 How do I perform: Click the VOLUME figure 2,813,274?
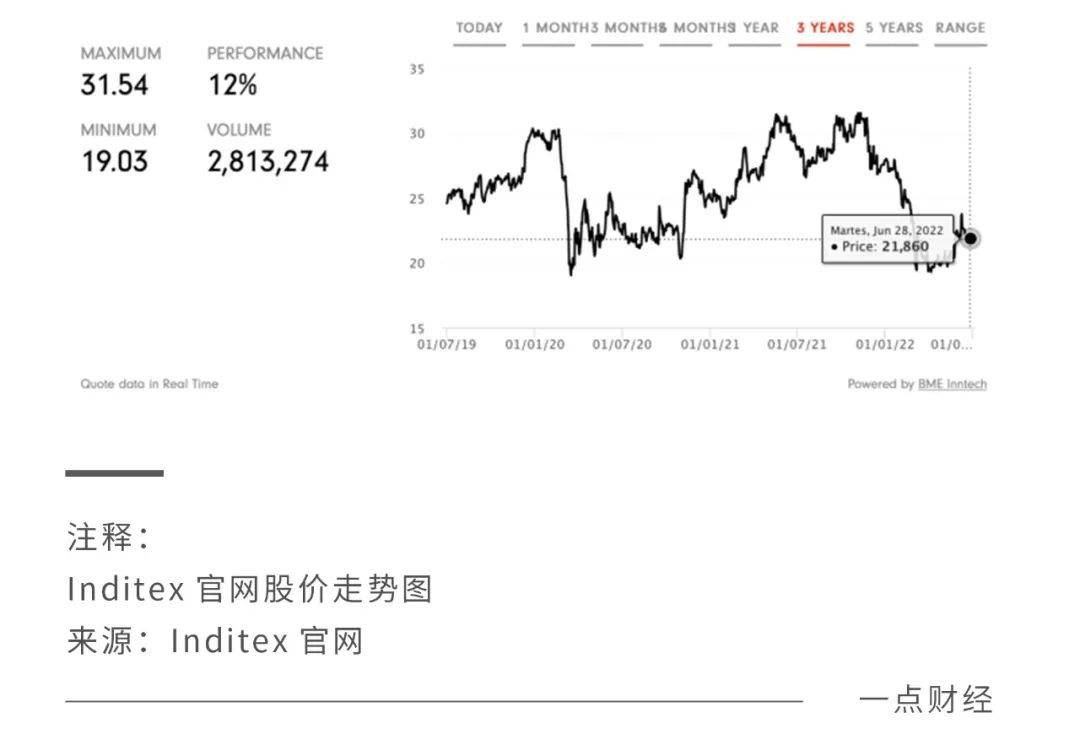(x=268, y=160)
